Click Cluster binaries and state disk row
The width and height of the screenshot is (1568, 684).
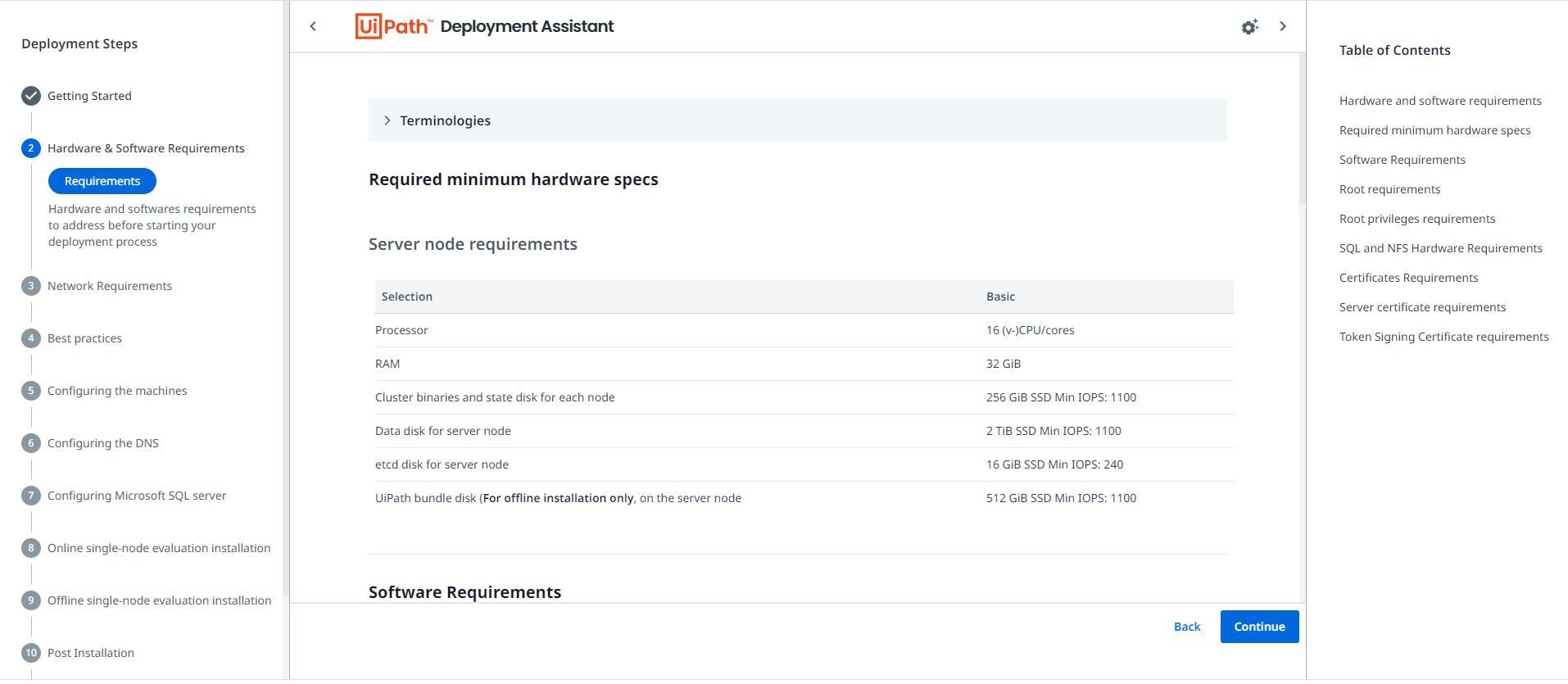point(495,397)
